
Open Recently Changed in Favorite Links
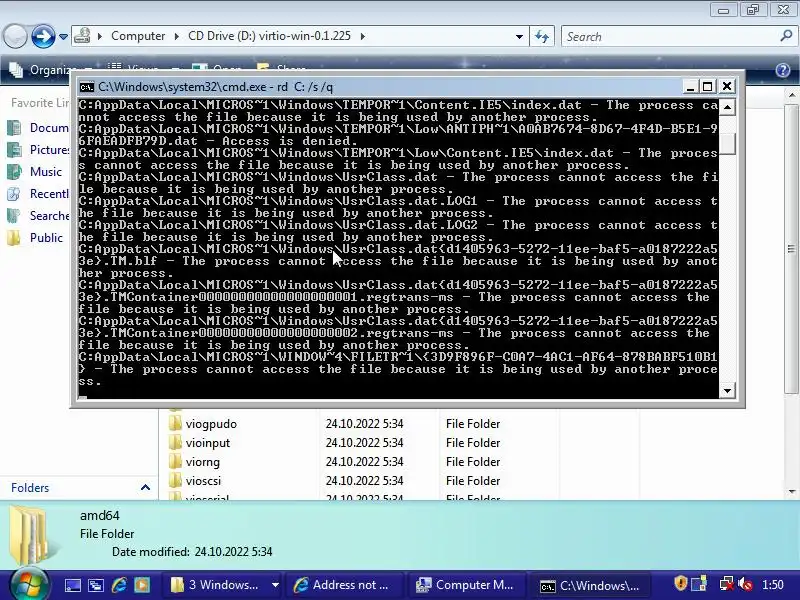pyautogui.click(x=49, y=193)
